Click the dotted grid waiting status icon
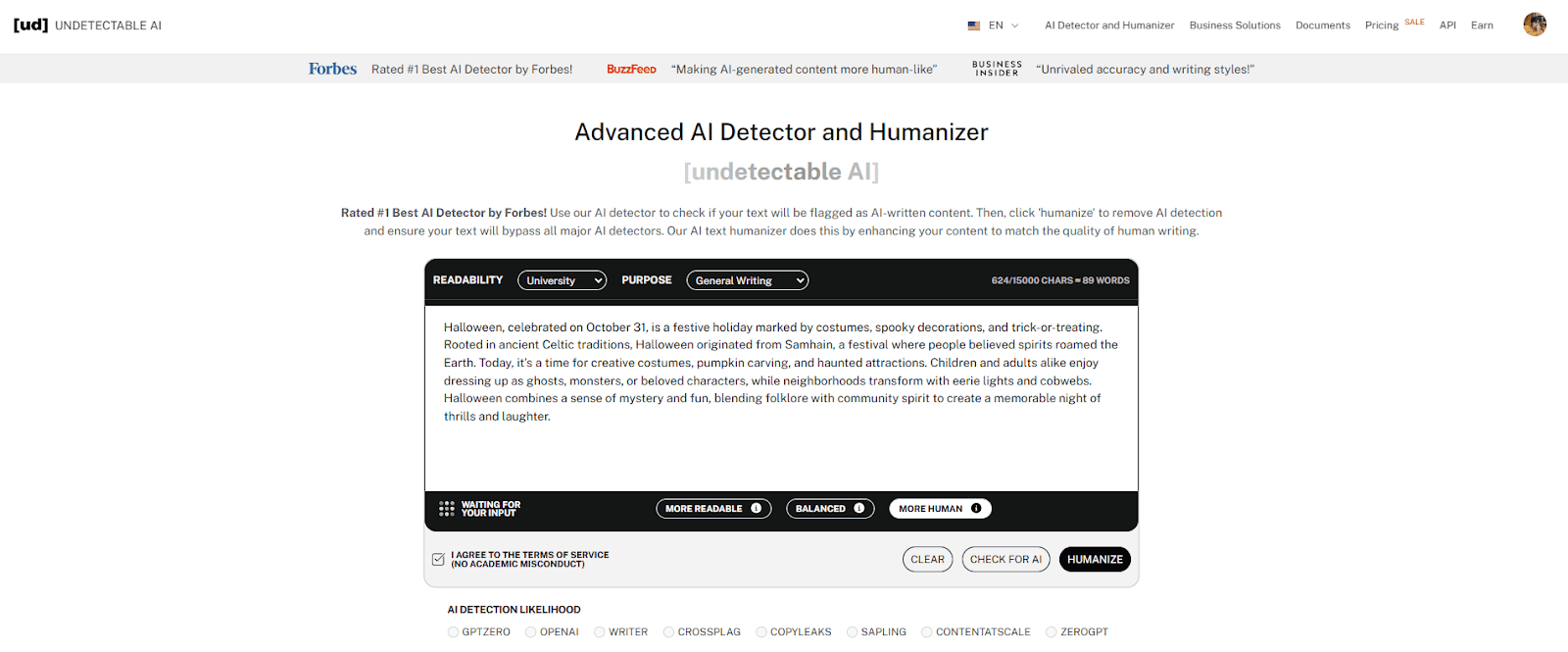1568x652 pixels. [447, 509]
